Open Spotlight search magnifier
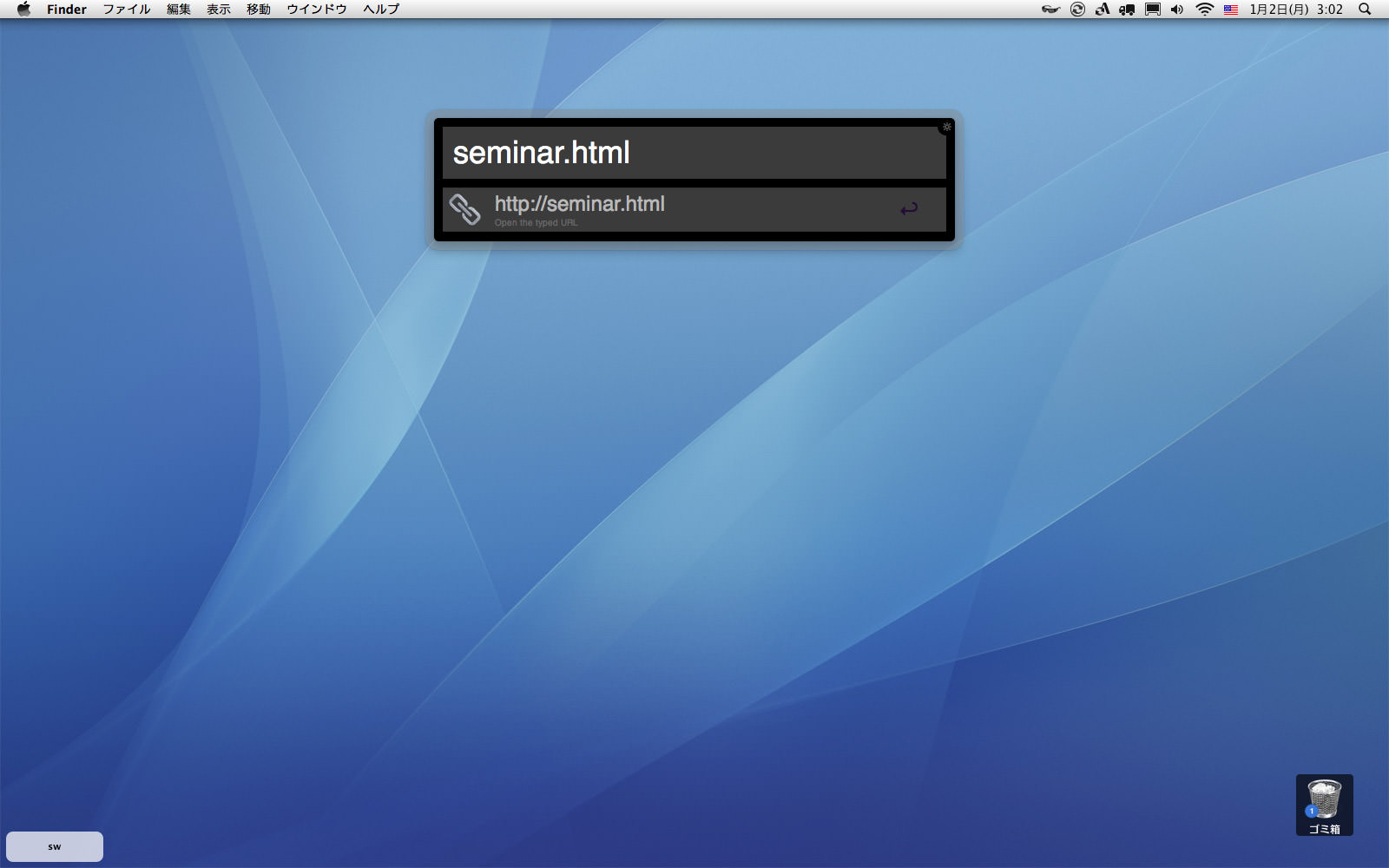Image resolution: width=1389 pixels, height=868 pixels. pos(1365,10)
